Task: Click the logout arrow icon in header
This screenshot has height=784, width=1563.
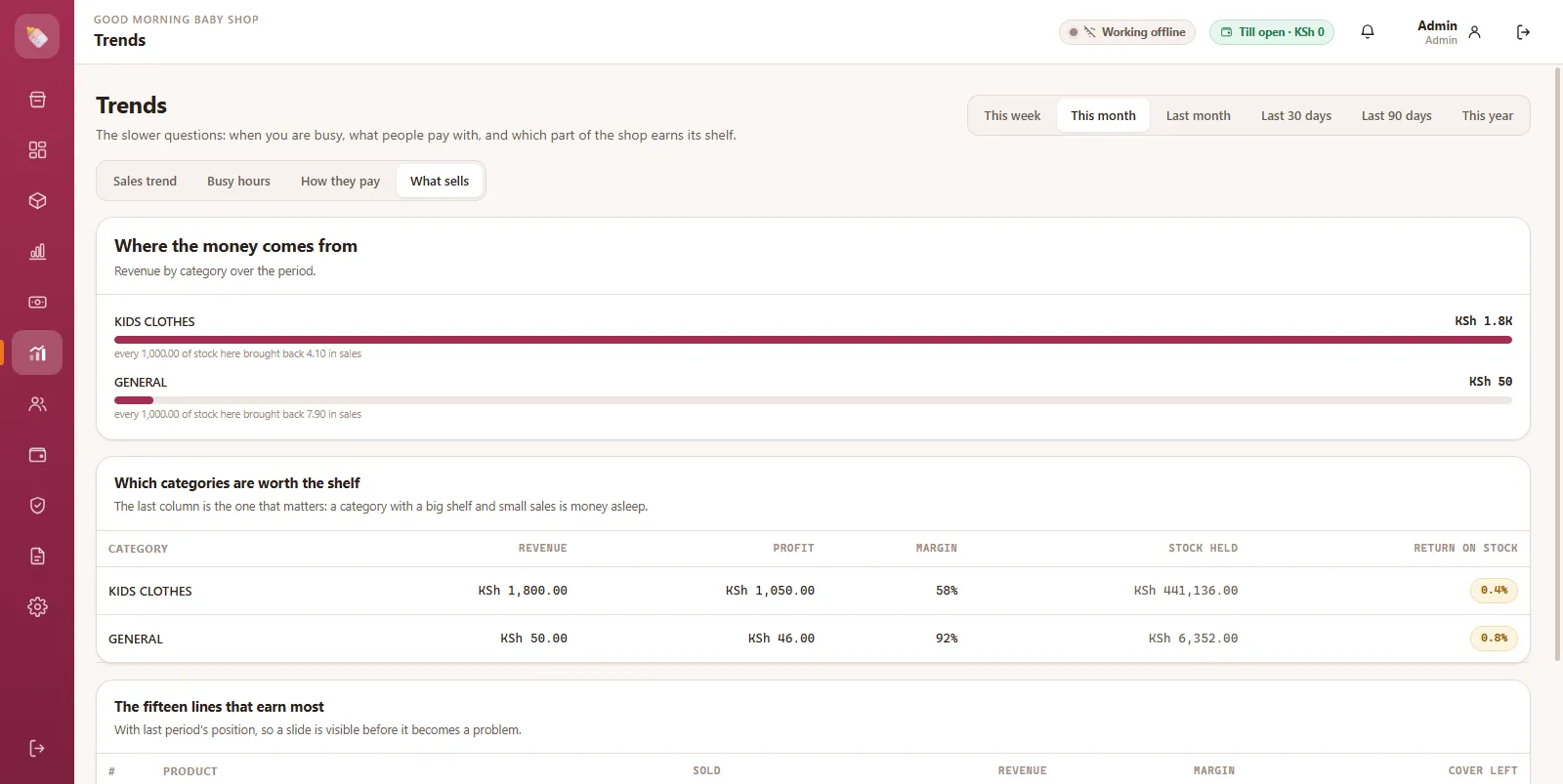Action: 1523,32
